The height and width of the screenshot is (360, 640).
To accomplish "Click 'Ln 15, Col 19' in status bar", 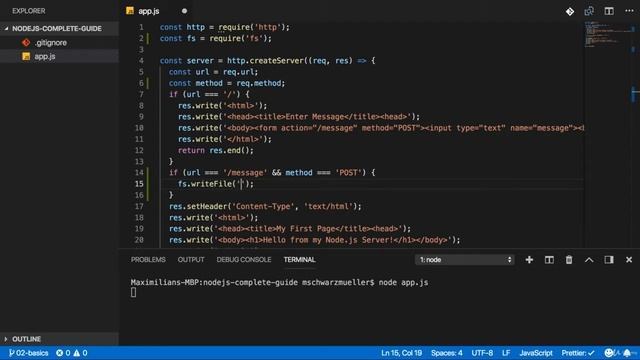I will coord(402,353).
